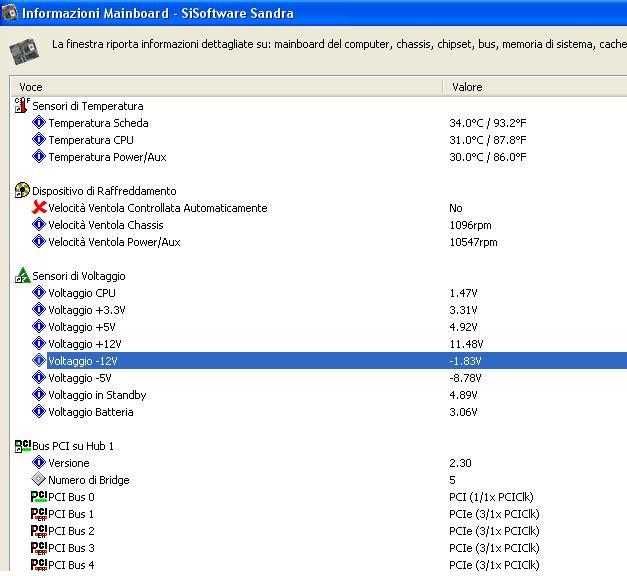627x576 pixels.
Task: Select the Velocità Ventola Power/Aux label
Action: [x=114, y=242]
